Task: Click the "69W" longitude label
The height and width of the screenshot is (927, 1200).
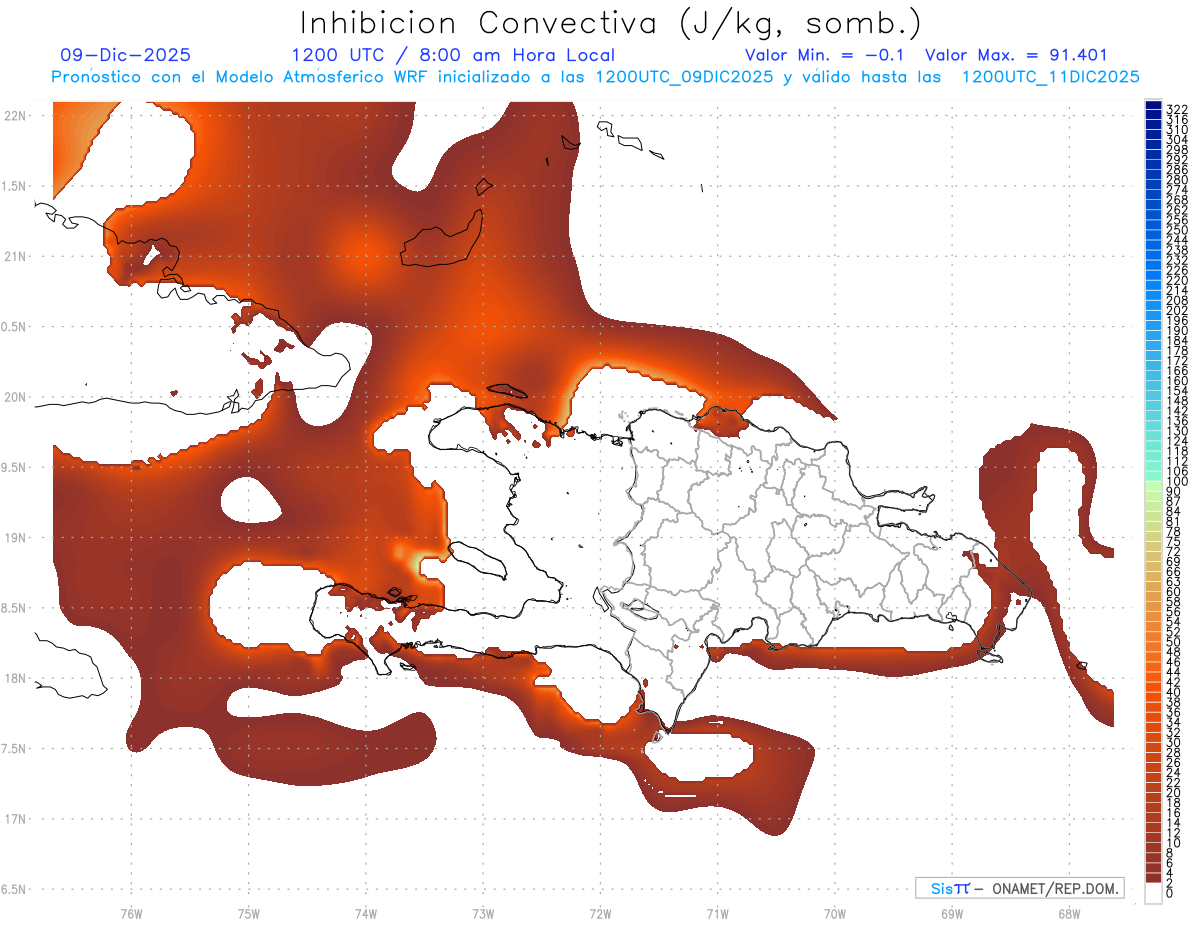Action: (x=952, y=913)
